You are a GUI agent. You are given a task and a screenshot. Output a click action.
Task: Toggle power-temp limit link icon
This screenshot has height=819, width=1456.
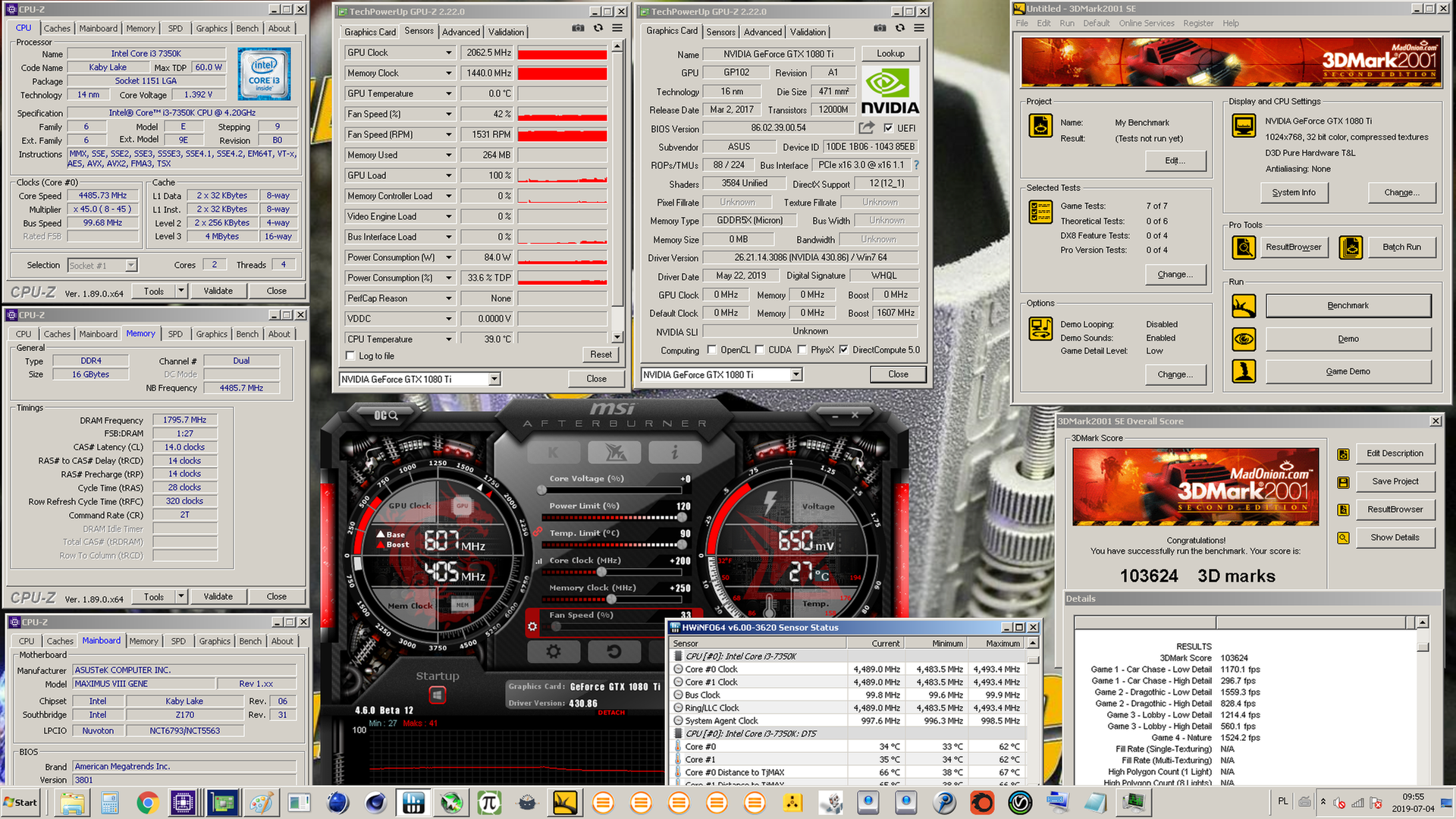pyautogui.click(x=538, y=532)
